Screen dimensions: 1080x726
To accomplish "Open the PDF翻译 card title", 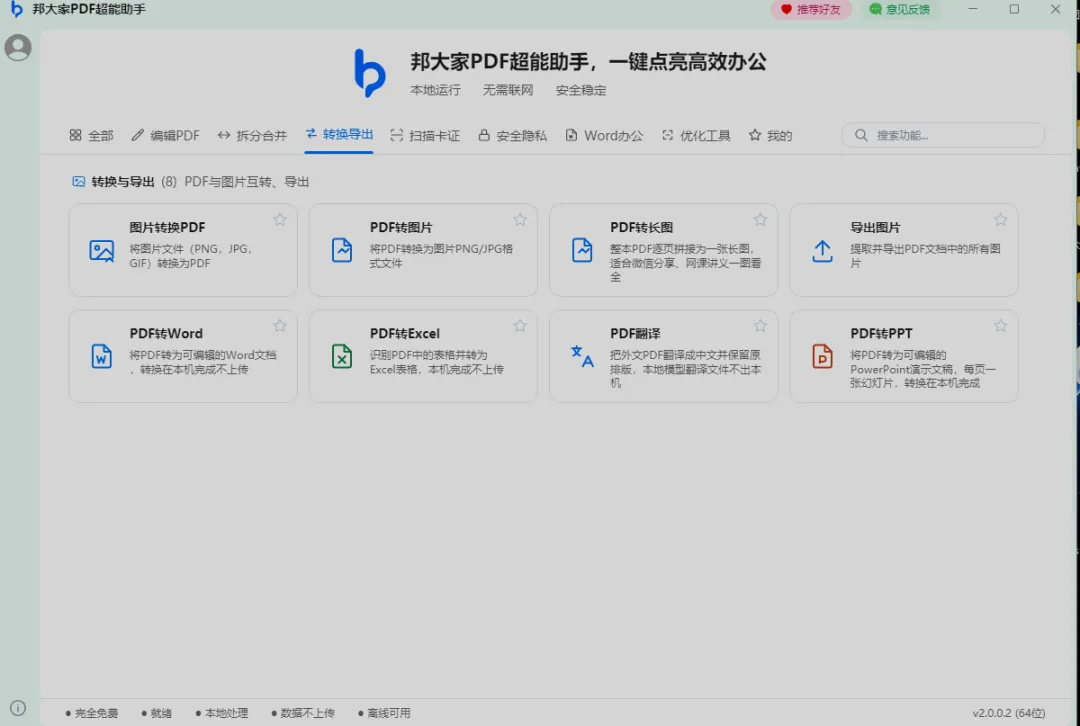I will tap(635, 333).
